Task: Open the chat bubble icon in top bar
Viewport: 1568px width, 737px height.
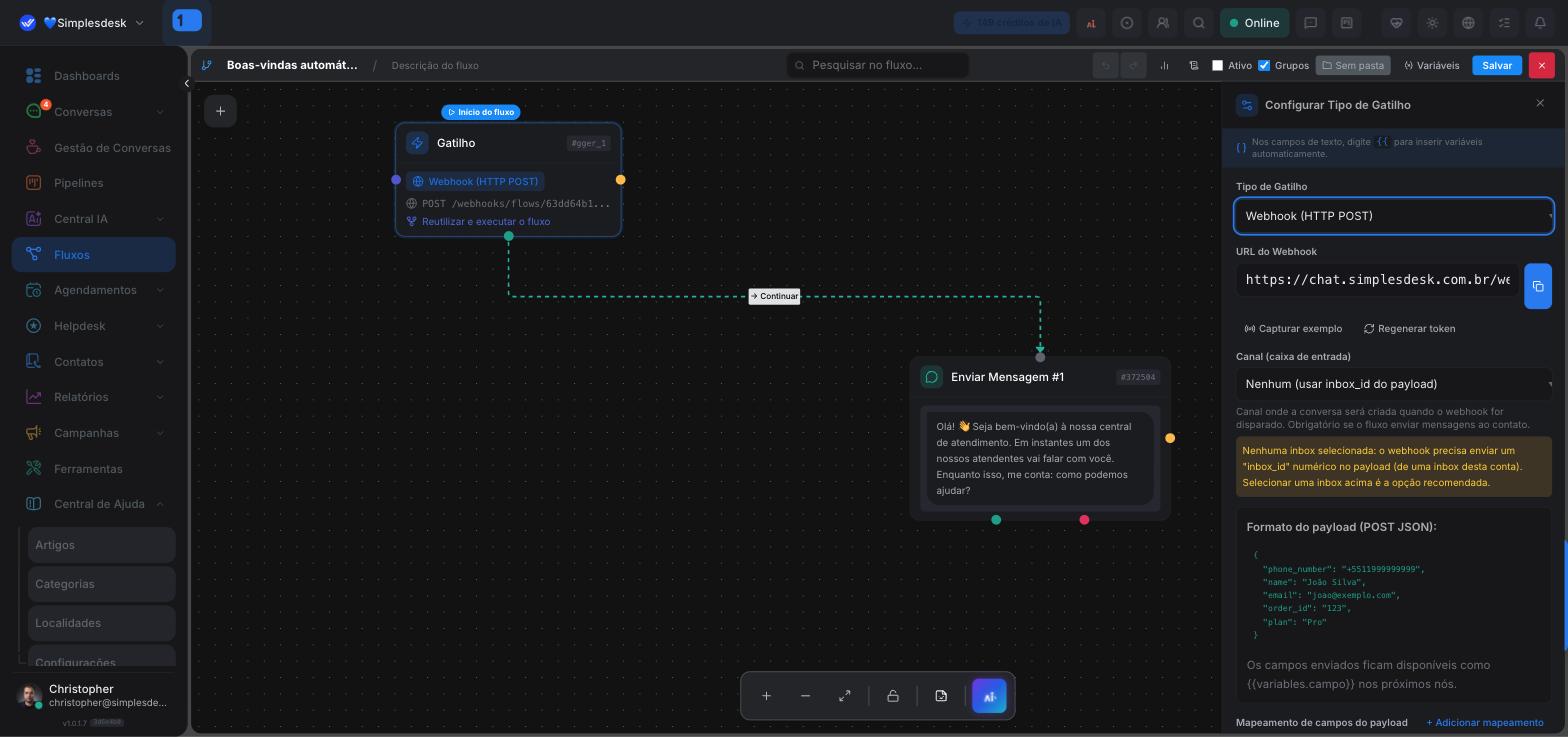Action: click(1310, 23)
